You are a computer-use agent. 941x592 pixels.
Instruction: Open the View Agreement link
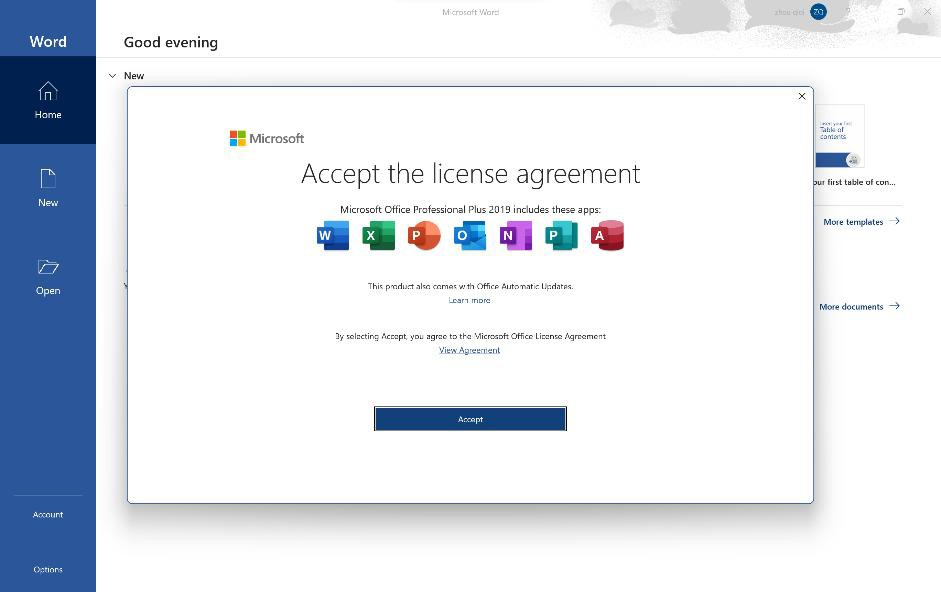click(x=469, y=350)
